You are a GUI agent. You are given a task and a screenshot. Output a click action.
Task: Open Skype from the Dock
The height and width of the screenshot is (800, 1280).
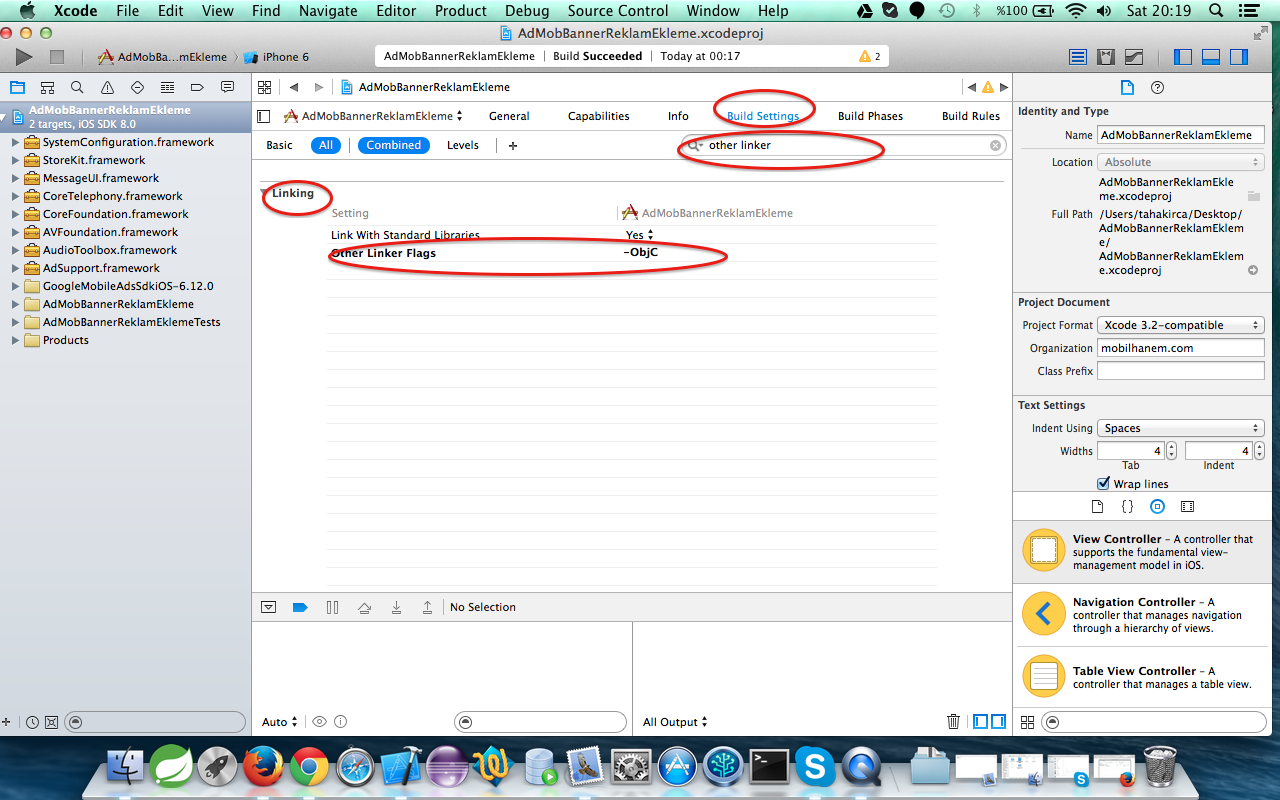click(x=815, y=768)
